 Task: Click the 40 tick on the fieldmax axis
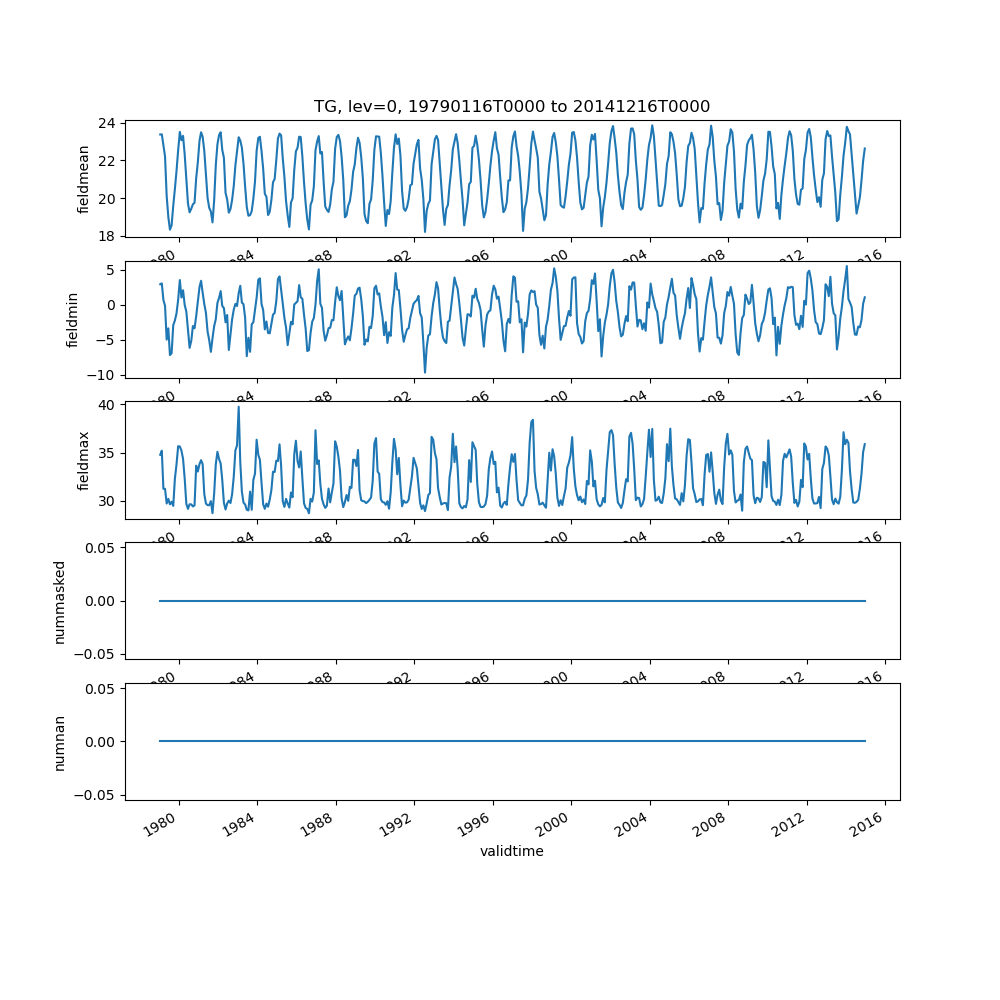107,405
